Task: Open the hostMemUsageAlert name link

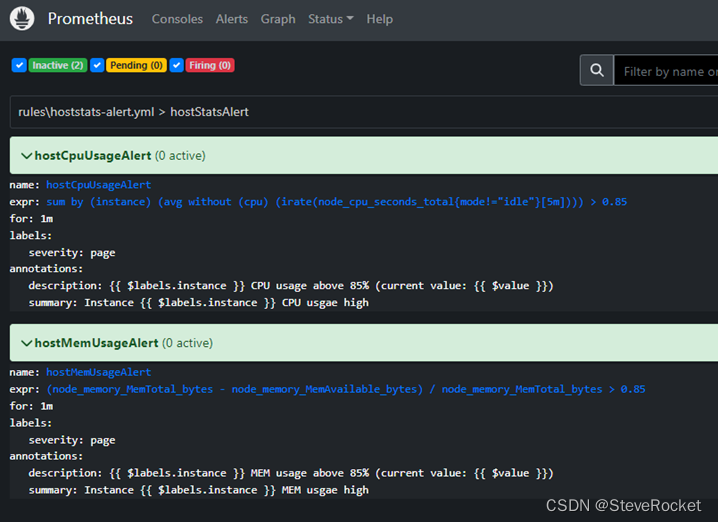Action: (x=98, y=372)
